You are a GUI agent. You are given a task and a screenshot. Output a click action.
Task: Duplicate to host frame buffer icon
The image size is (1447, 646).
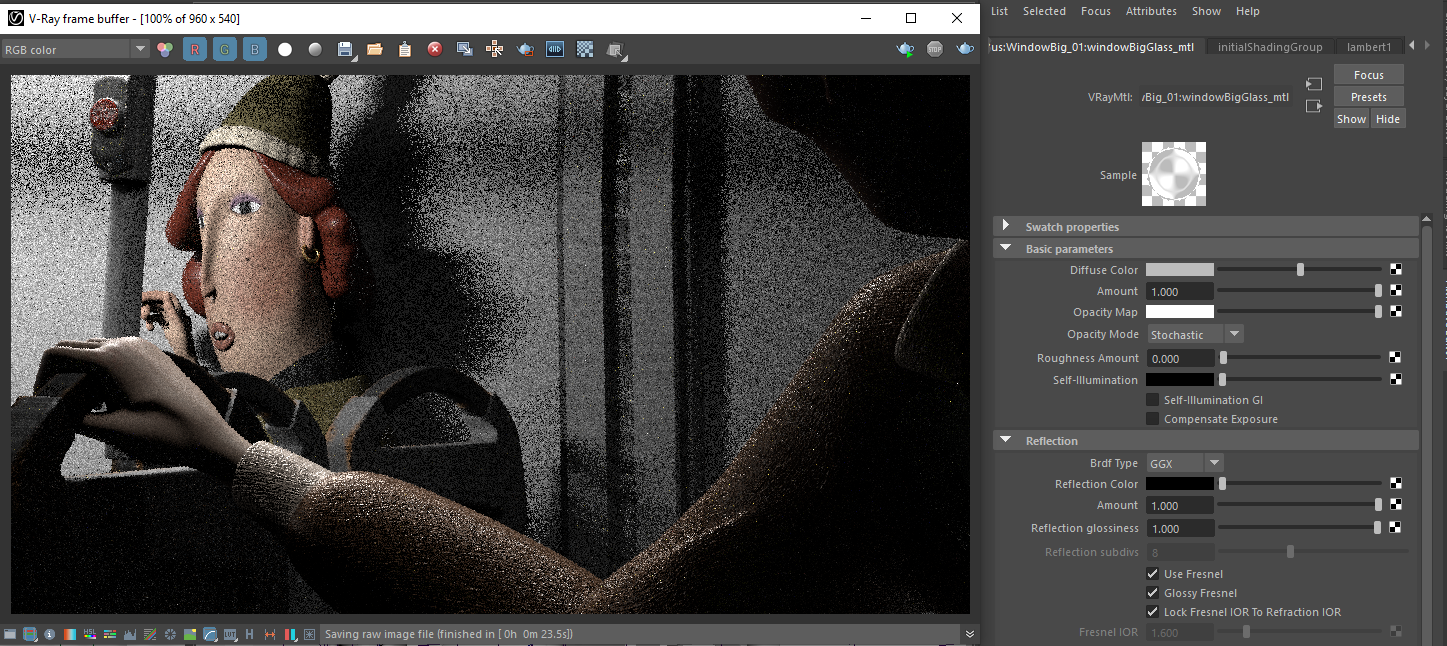(465, 49)
